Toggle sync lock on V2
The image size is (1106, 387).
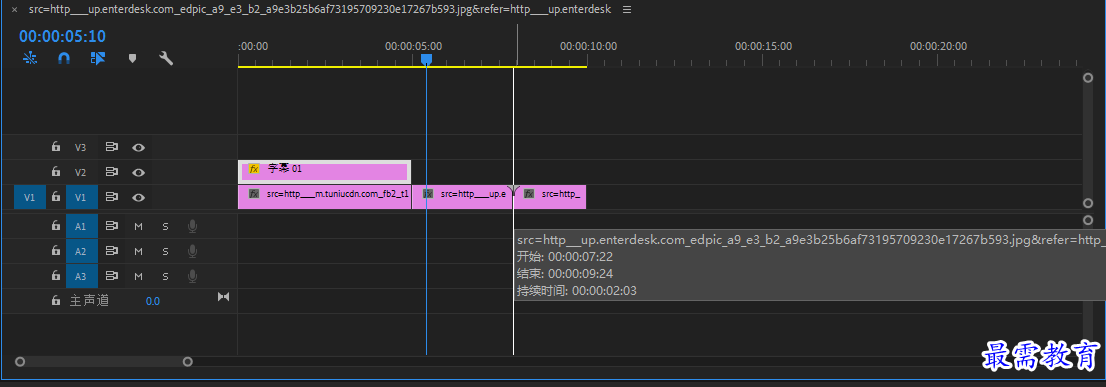111,172
